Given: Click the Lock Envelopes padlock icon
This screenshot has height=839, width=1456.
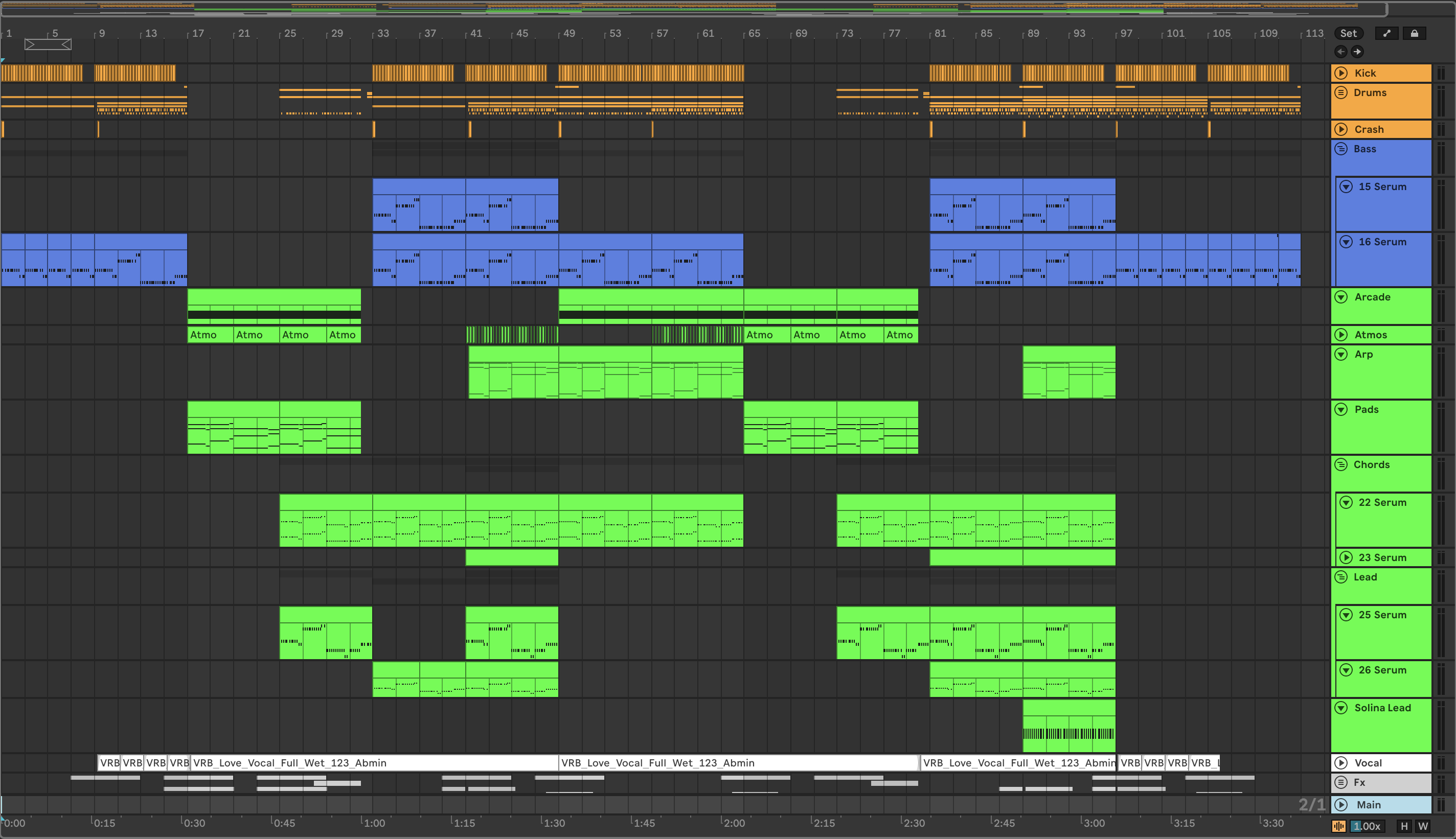Looking at the screenshot, I should pos(1415,33).
